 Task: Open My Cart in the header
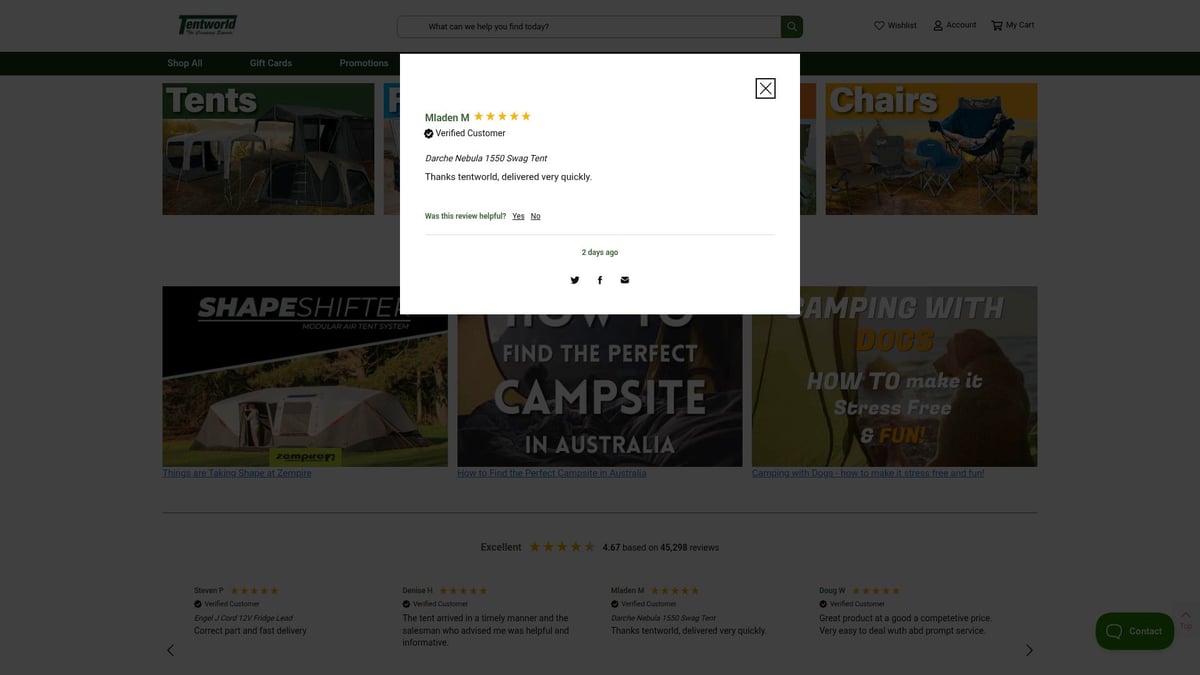(1012, 25)
